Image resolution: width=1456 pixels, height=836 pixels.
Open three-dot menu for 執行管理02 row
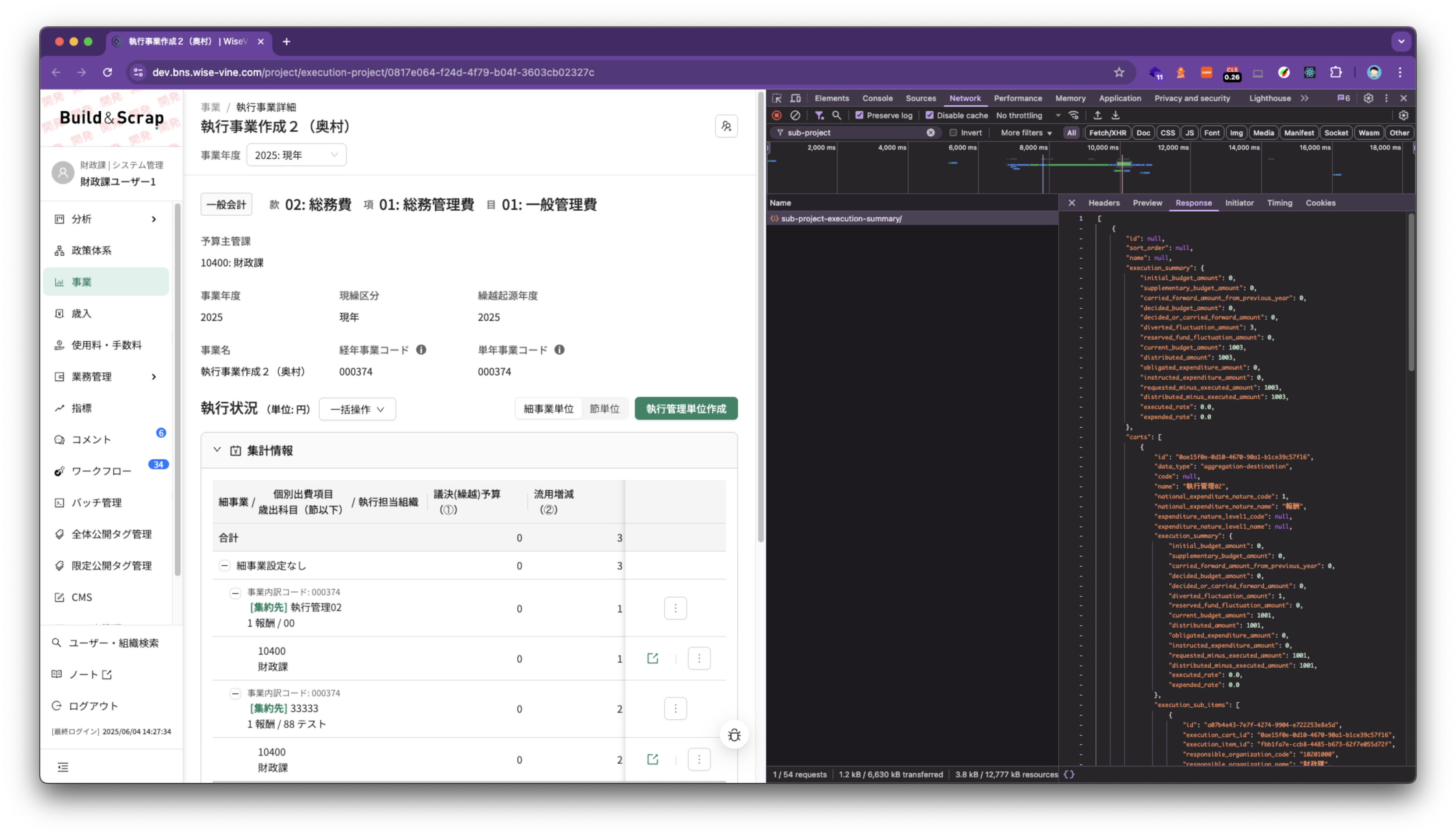point(676,609)
